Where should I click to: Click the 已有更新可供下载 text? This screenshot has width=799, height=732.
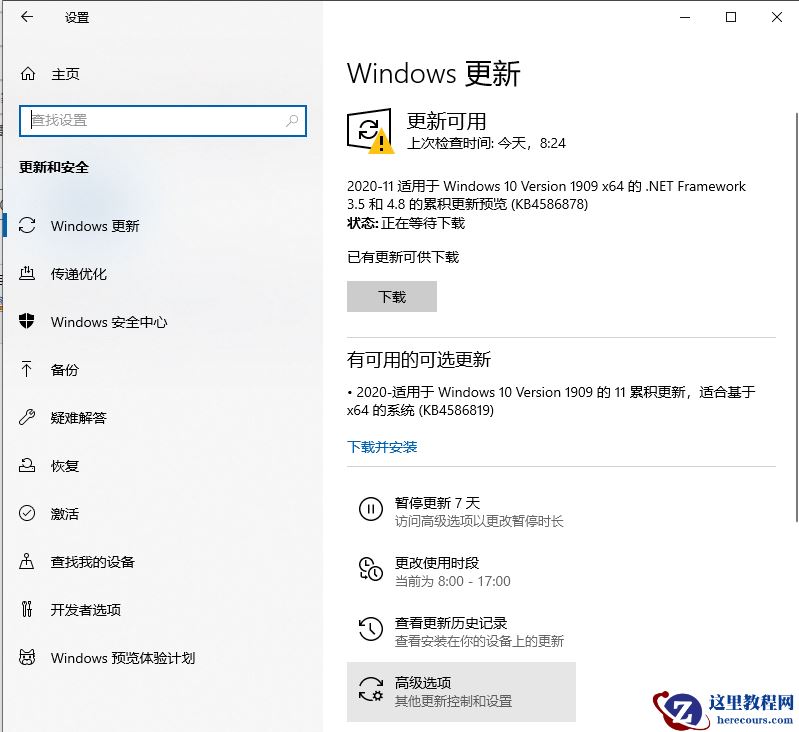click(x=403, y=257)
